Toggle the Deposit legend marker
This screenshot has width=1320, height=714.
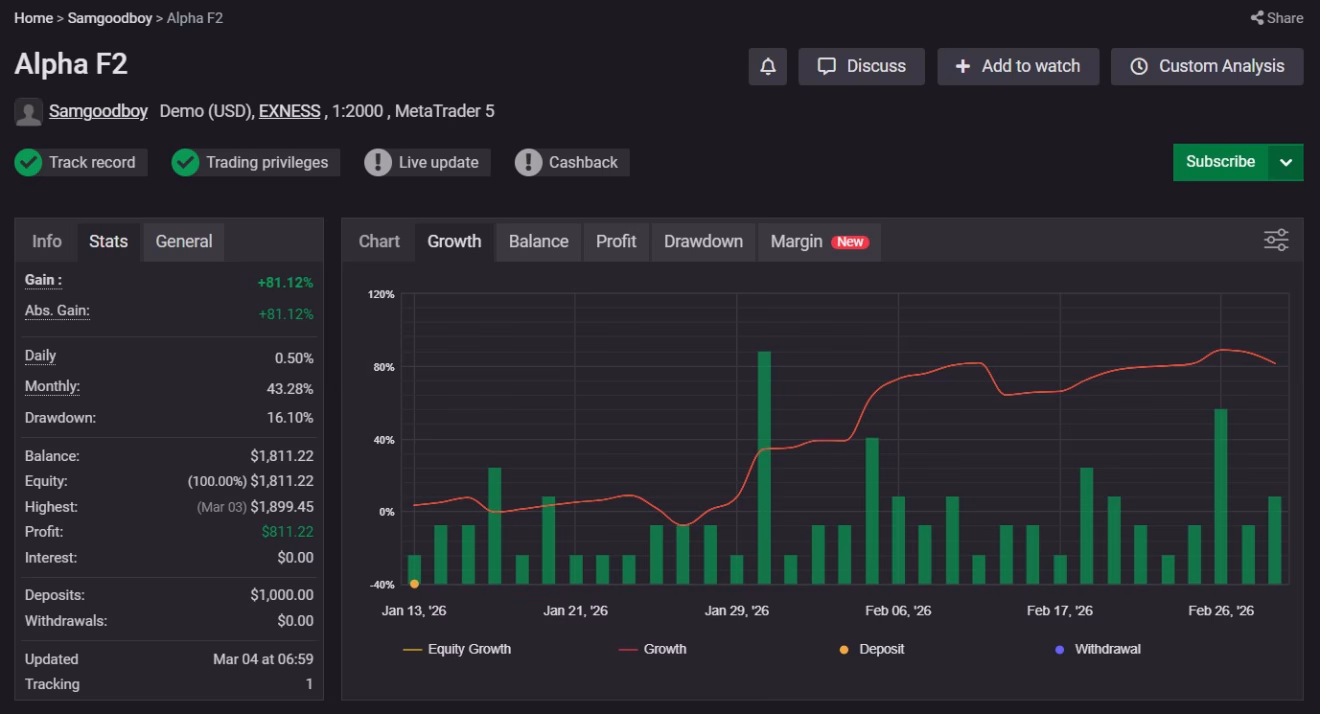pos(844,649)
